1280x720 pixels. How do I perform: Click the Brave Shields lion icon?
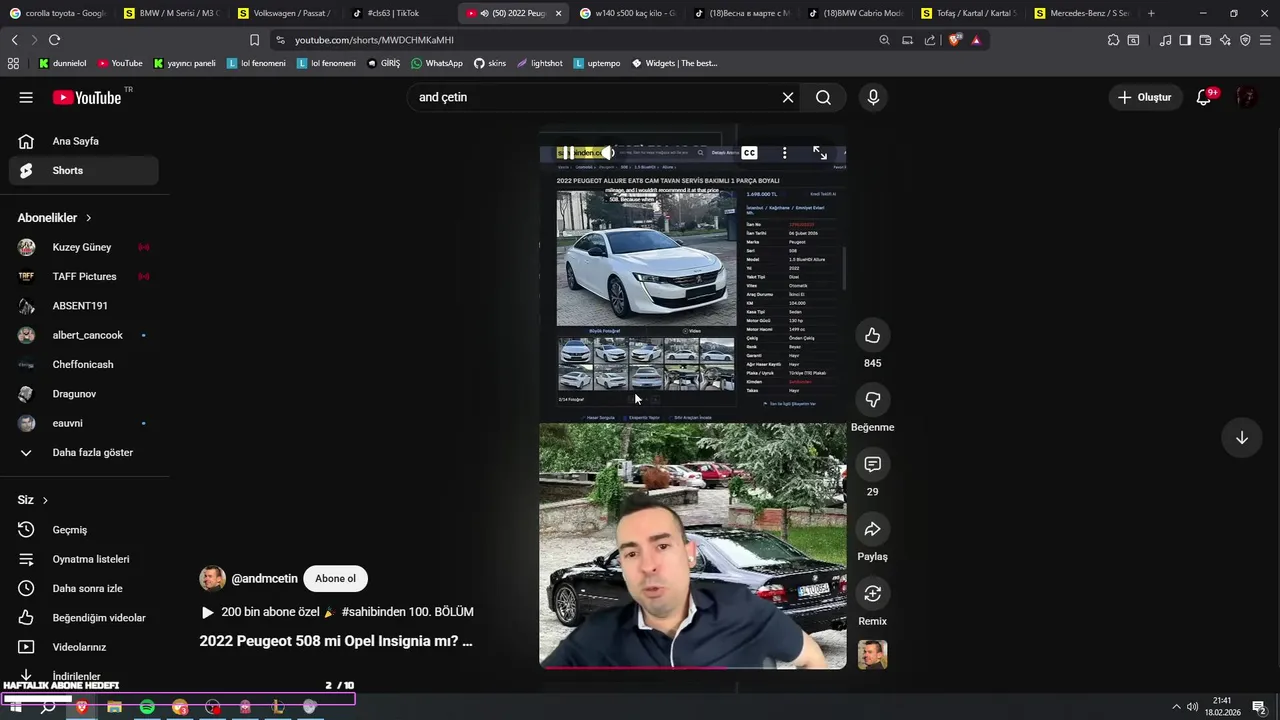coord(955,40)
